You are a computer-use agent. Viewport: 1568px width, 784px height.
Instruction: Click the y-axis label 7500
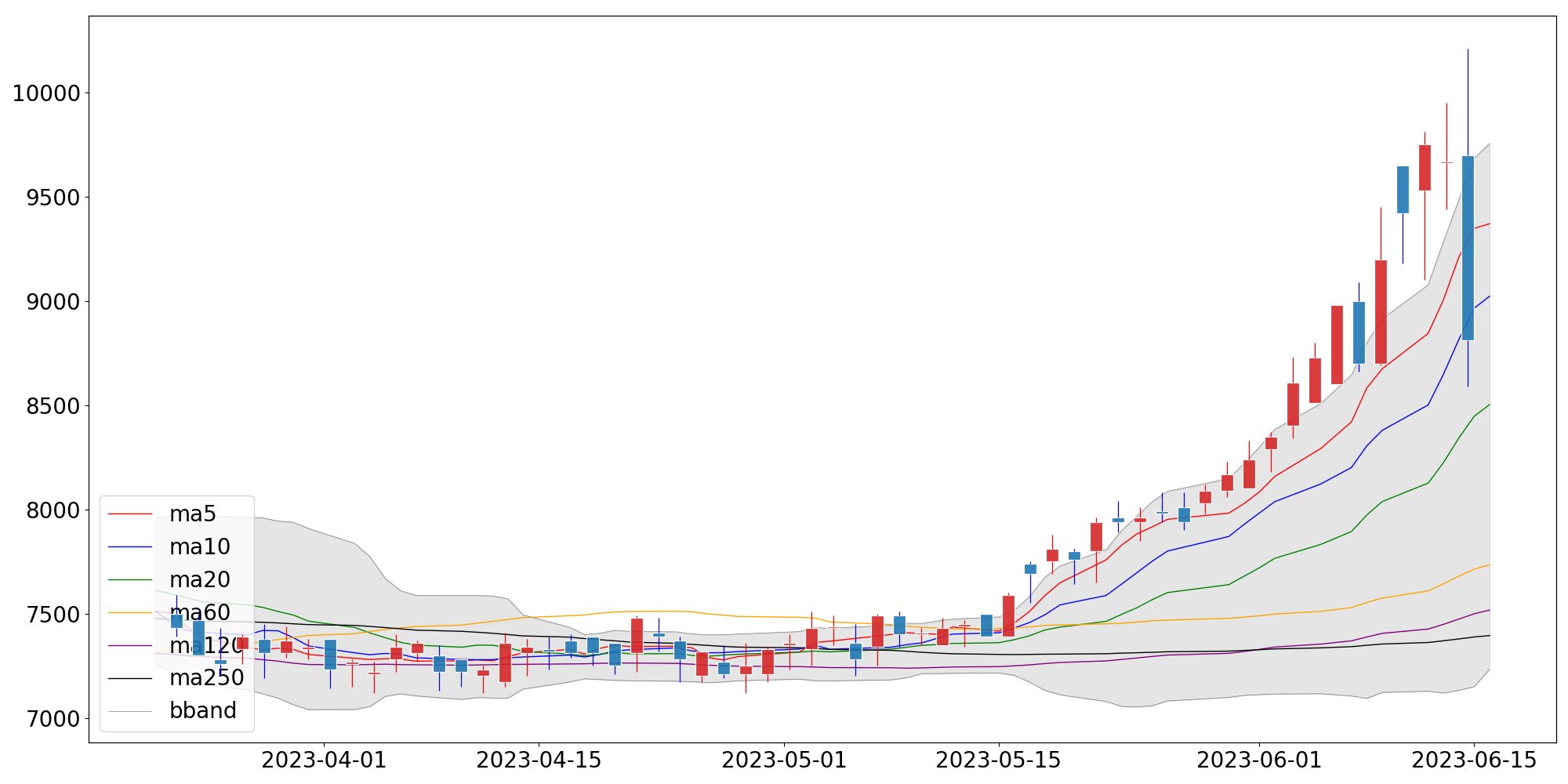[53, 615]
